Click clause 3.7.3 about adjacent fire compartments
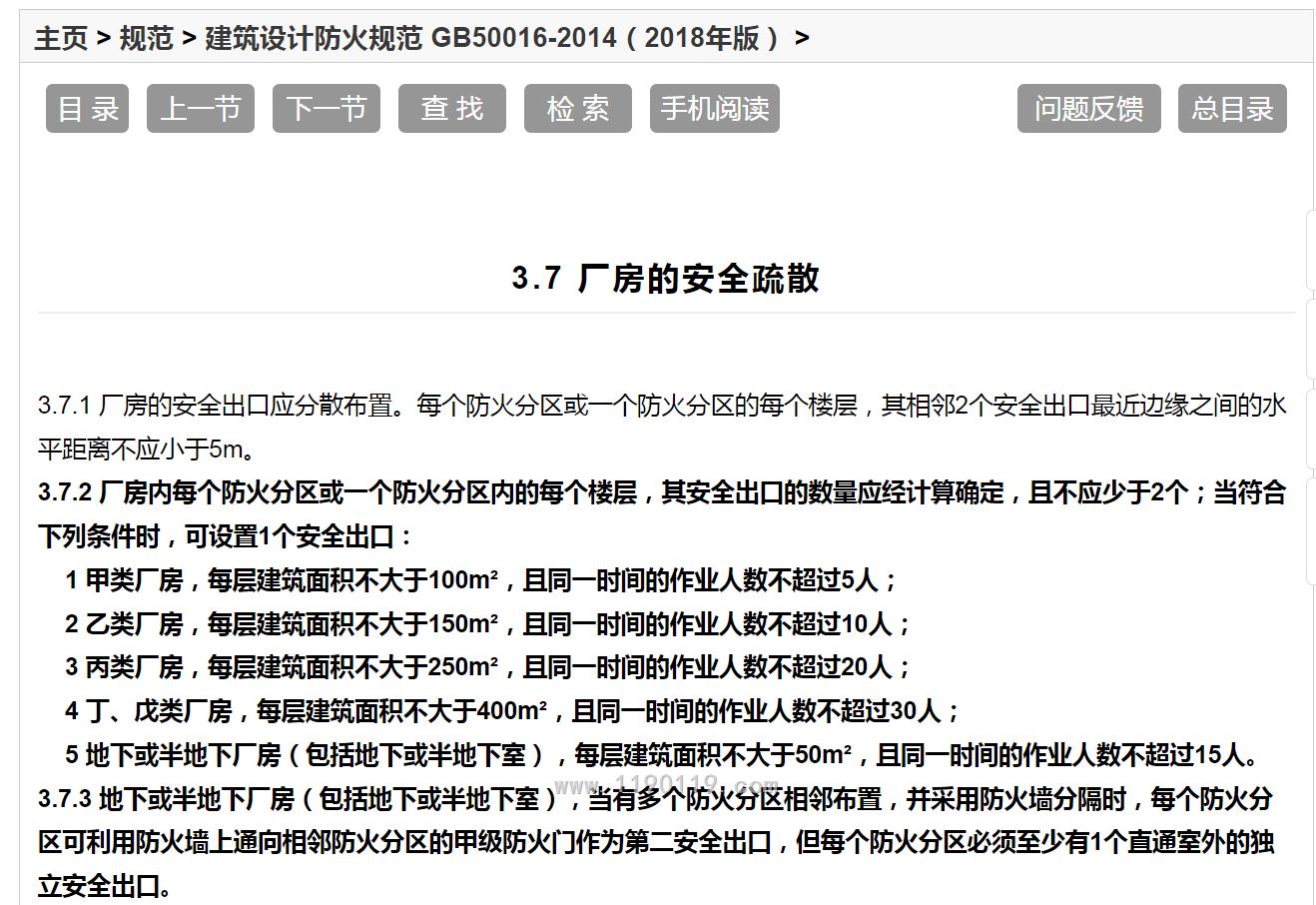Image resolution: width=1316 pixels, height=905 pixels. (x=655, y=800)
